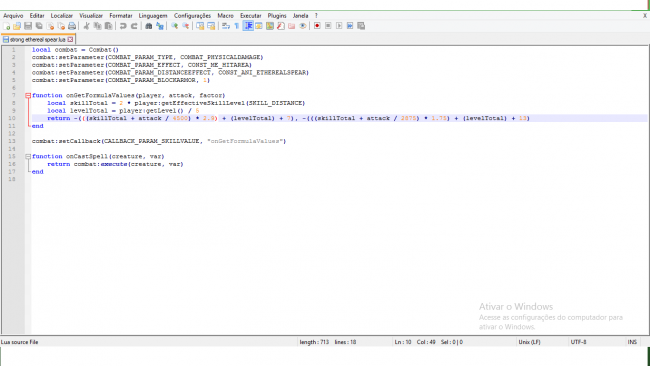Start macro recording with red circle
Viewport: 650px width, 366px height.
pyautogui.click(x=317, y=26)
